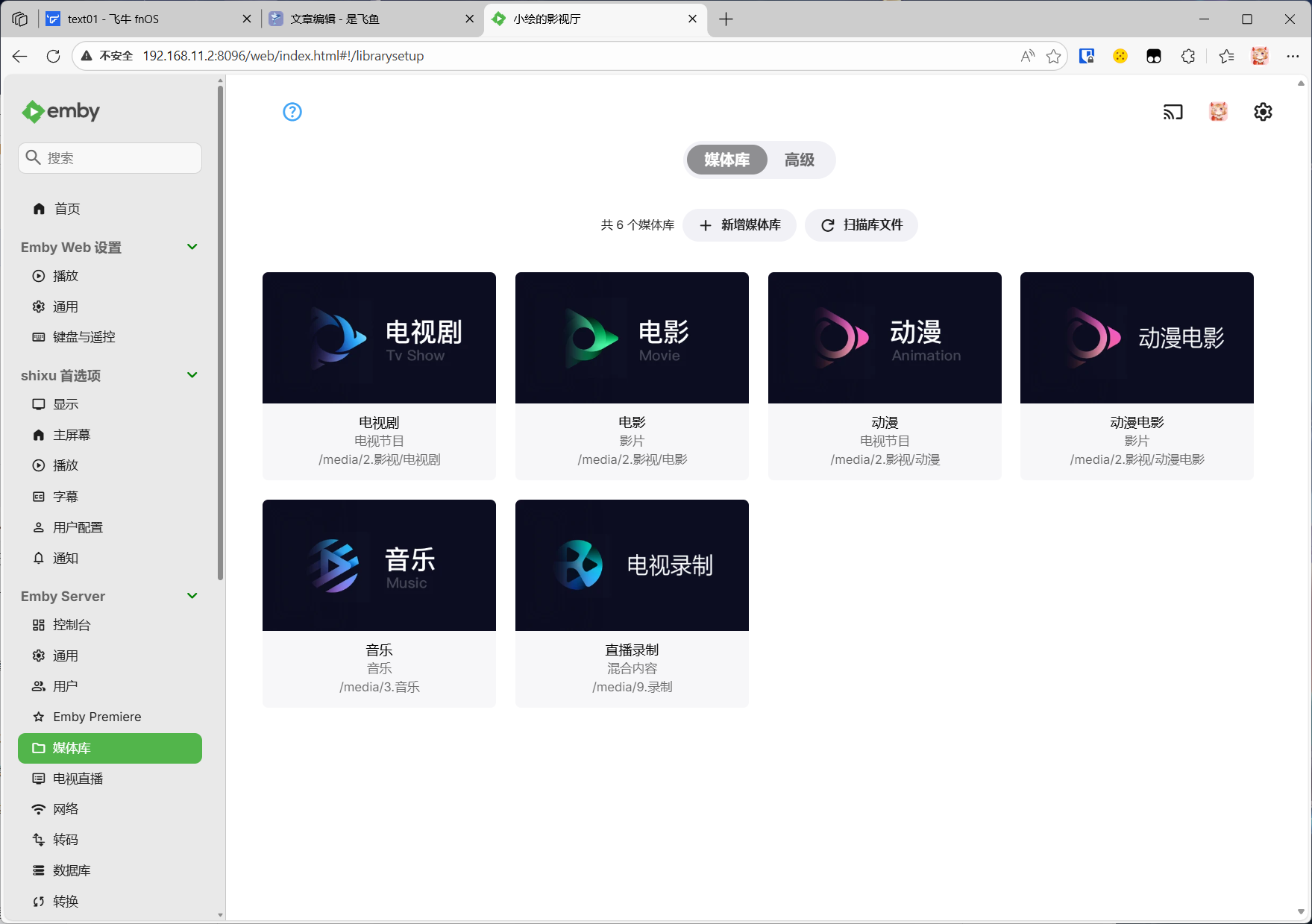Open the 电视剧 library thumbnail
1312x924 pixels.
click(x=379, y=338)
